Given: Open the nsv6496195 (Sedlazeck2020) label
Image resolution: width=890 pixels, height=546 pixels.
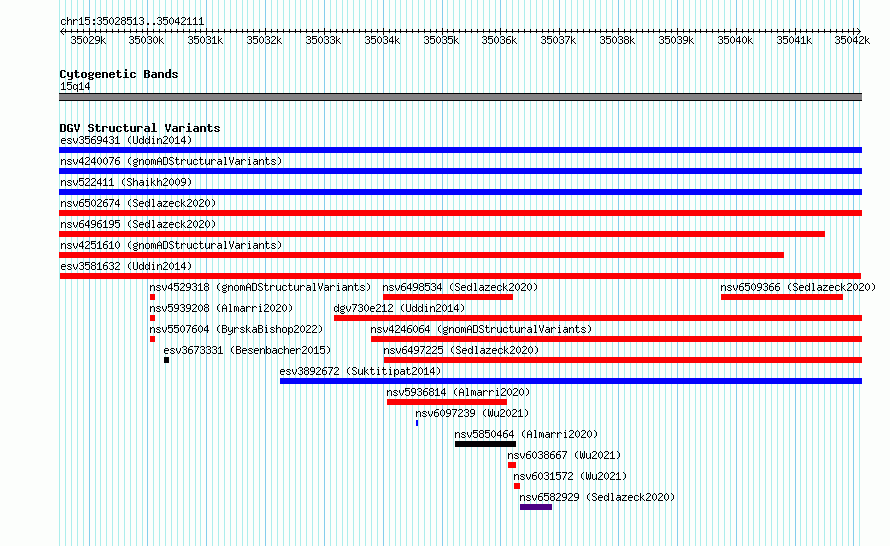Looking at the screenshot, I should [138, 224].
